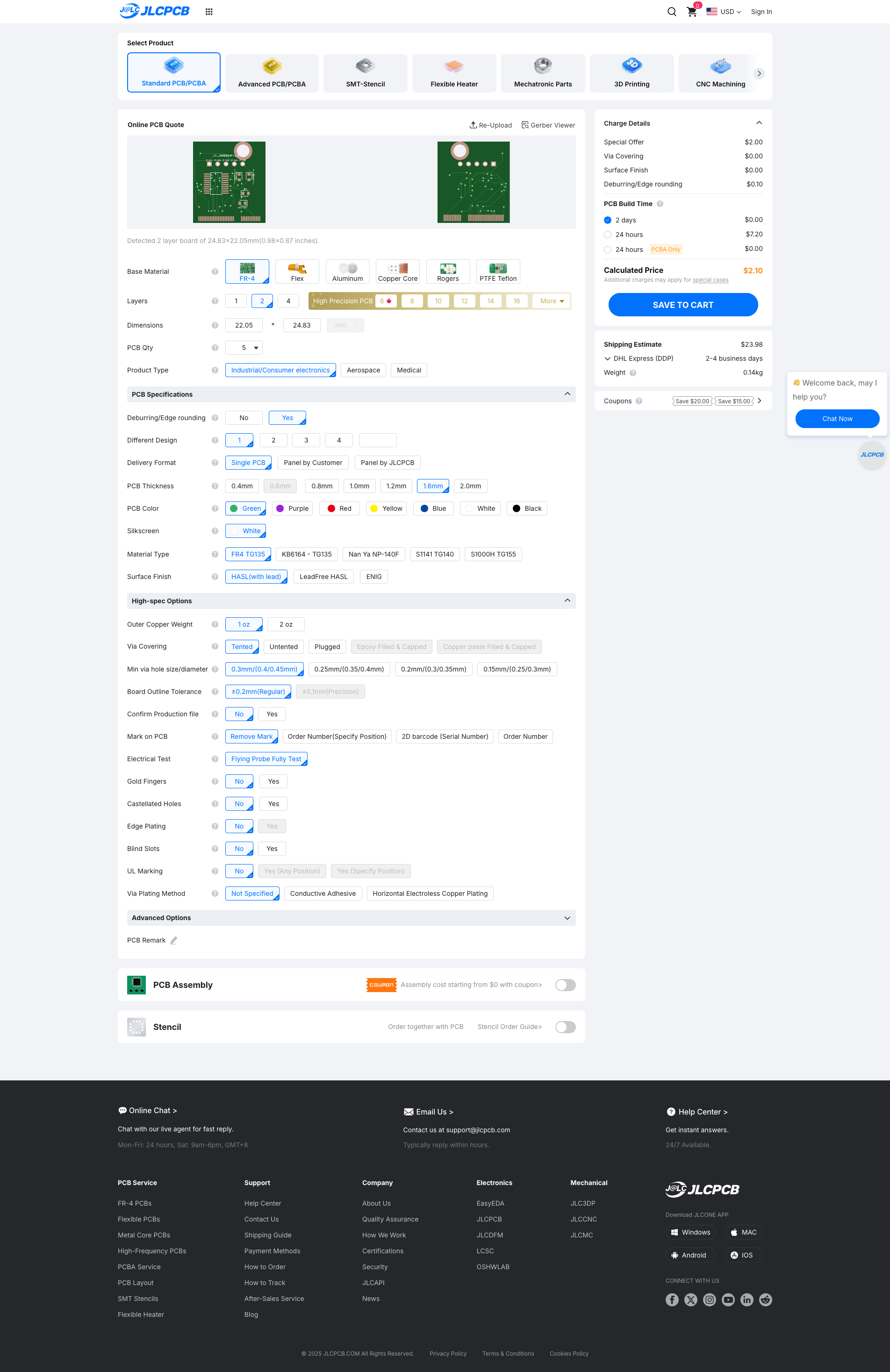This screenshot has height=1372, width=890.
Task: Switch to Advanced PCB/PCBA product
Action: tap(272, 73)
